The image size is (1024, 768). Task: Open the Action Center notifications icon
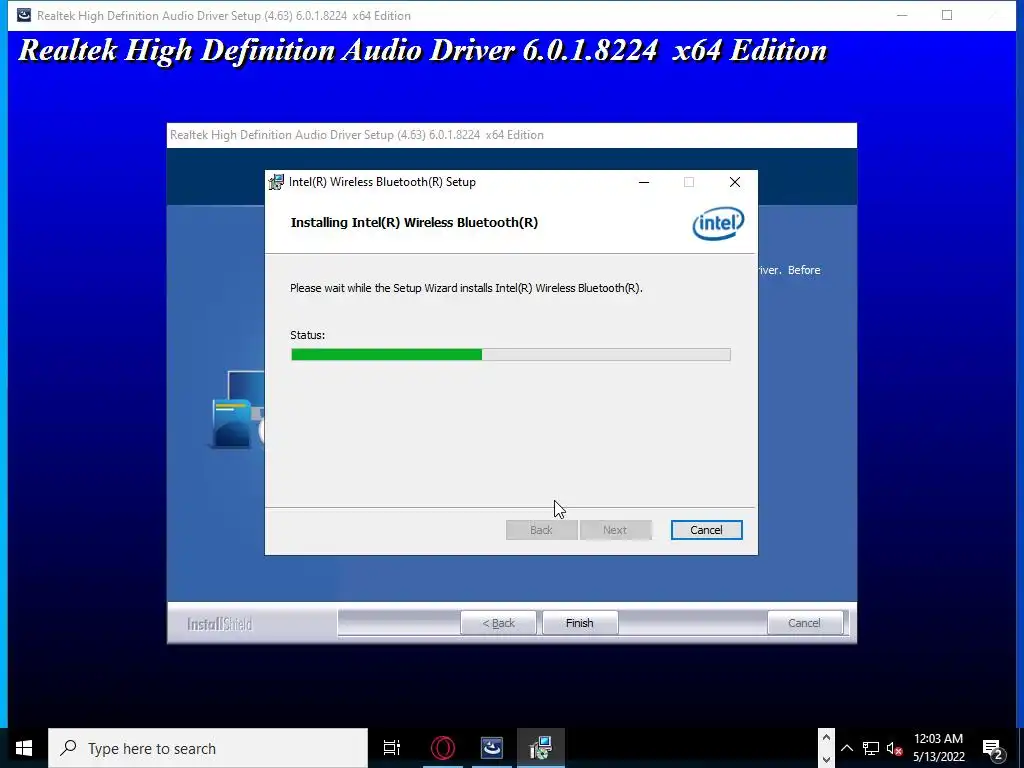992,749
